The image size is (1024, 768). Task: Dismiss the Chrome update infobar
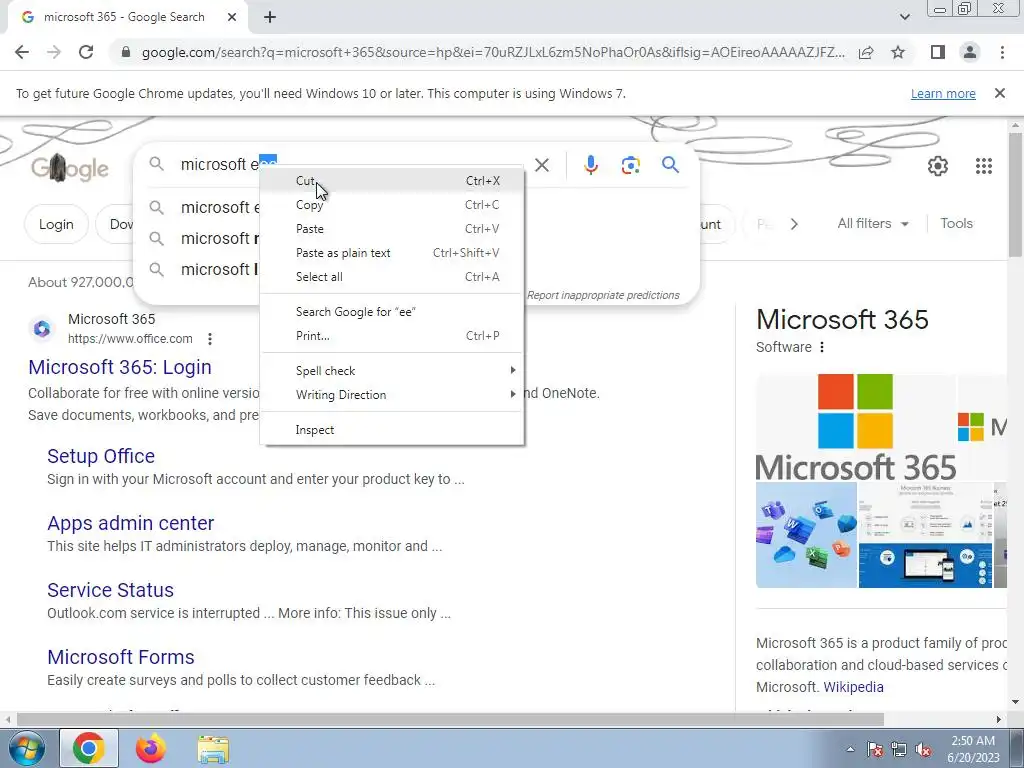(x=1000, y=93)
